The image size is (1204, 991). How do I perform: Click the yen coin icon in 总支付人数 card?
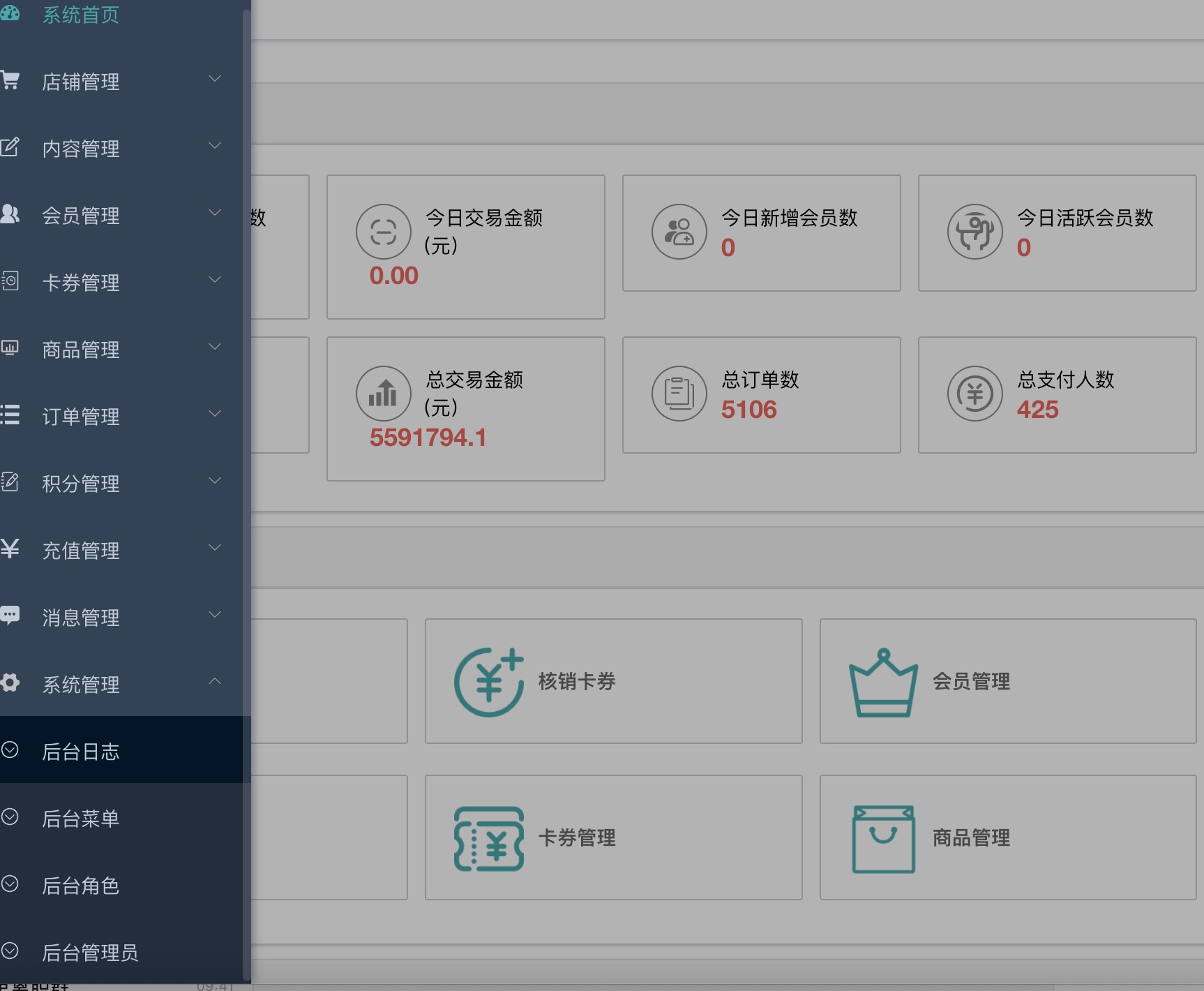pos(975,394)
